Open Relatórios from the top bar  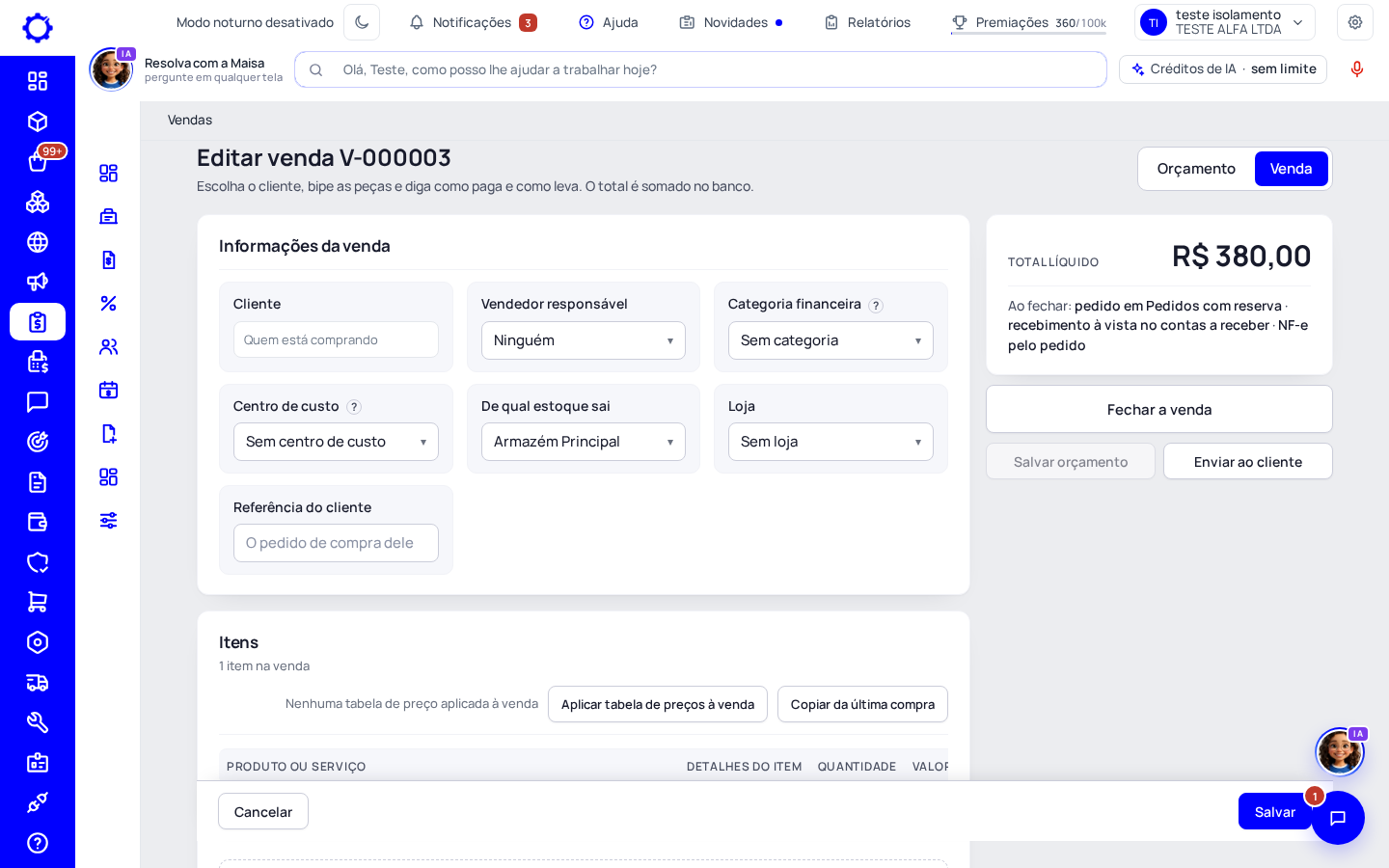[867, 22]
